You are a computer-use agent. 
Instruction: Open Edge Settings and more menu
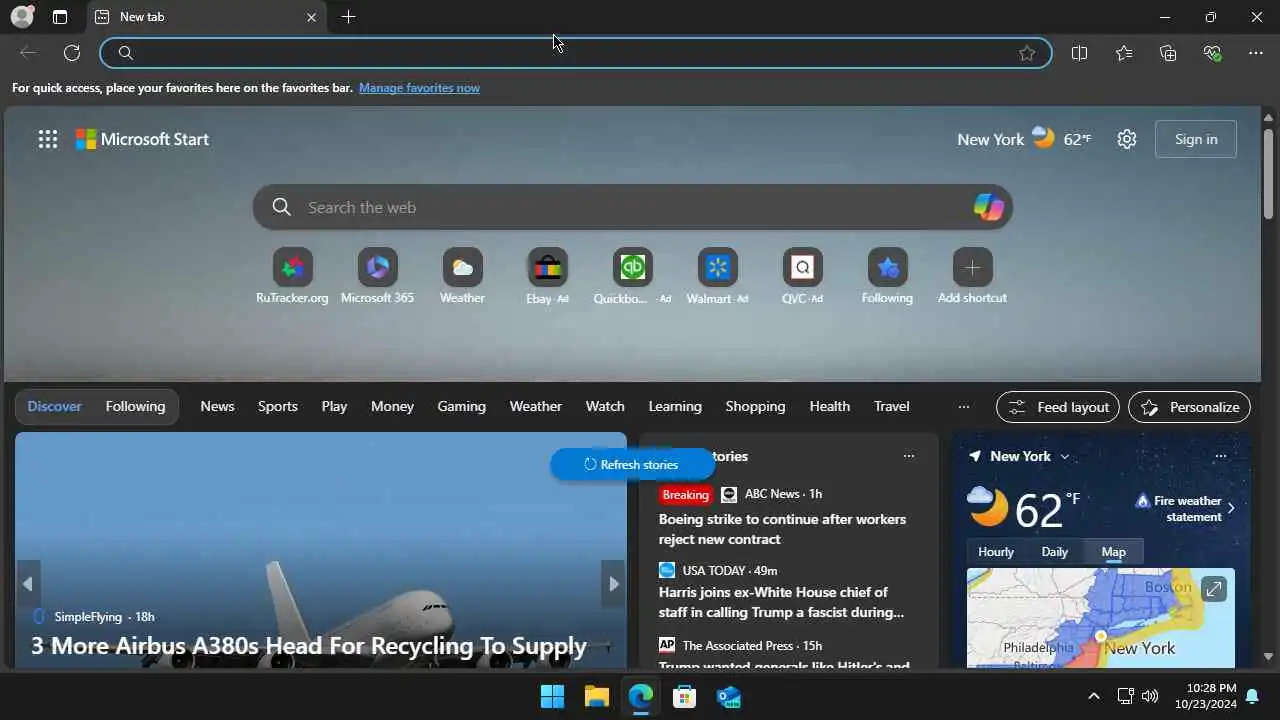(1256, 53)
